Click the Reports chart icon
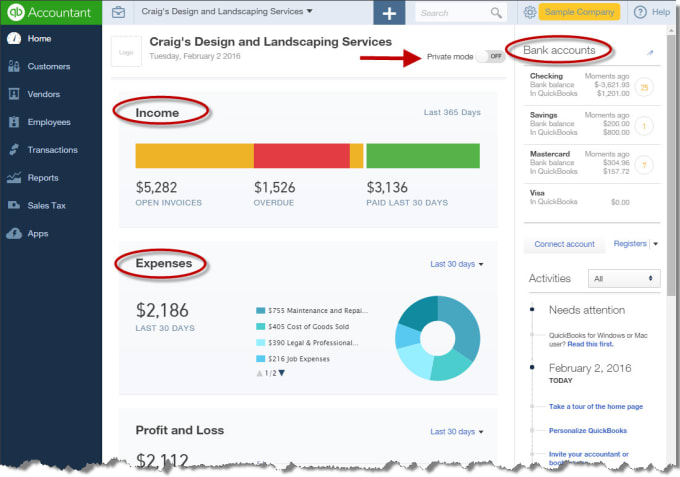The height and width of the screenshot is (477, 680). pos(14,177)
